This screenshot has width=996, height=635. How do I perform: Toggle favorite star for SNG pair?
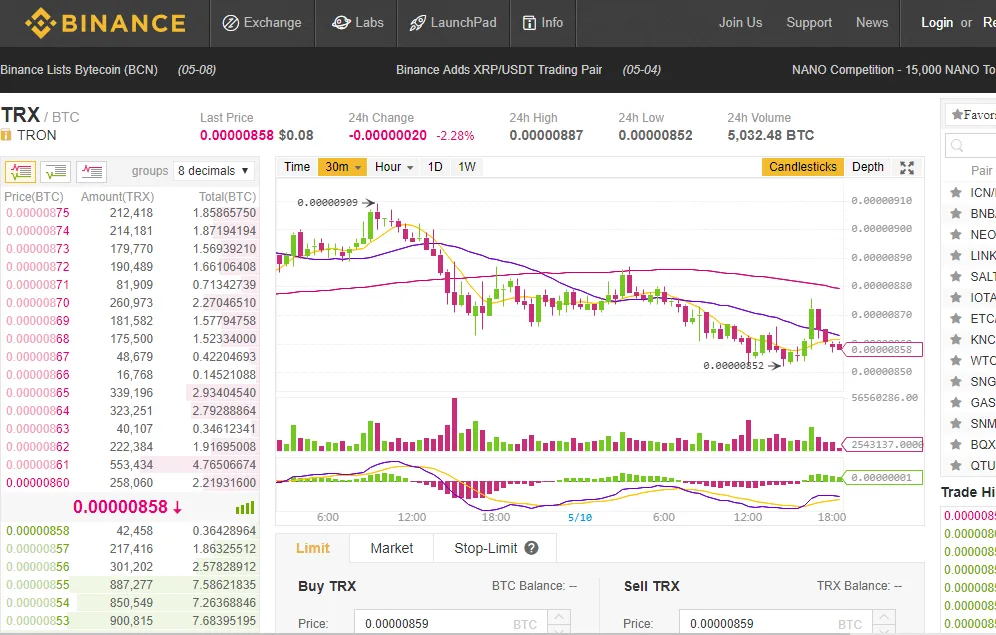[955, 381]
